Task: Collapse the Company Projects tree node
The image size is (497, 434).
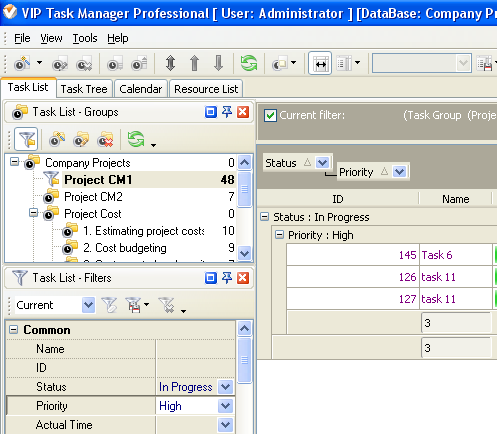Action: pyautogui.click(x=14, y=162)
